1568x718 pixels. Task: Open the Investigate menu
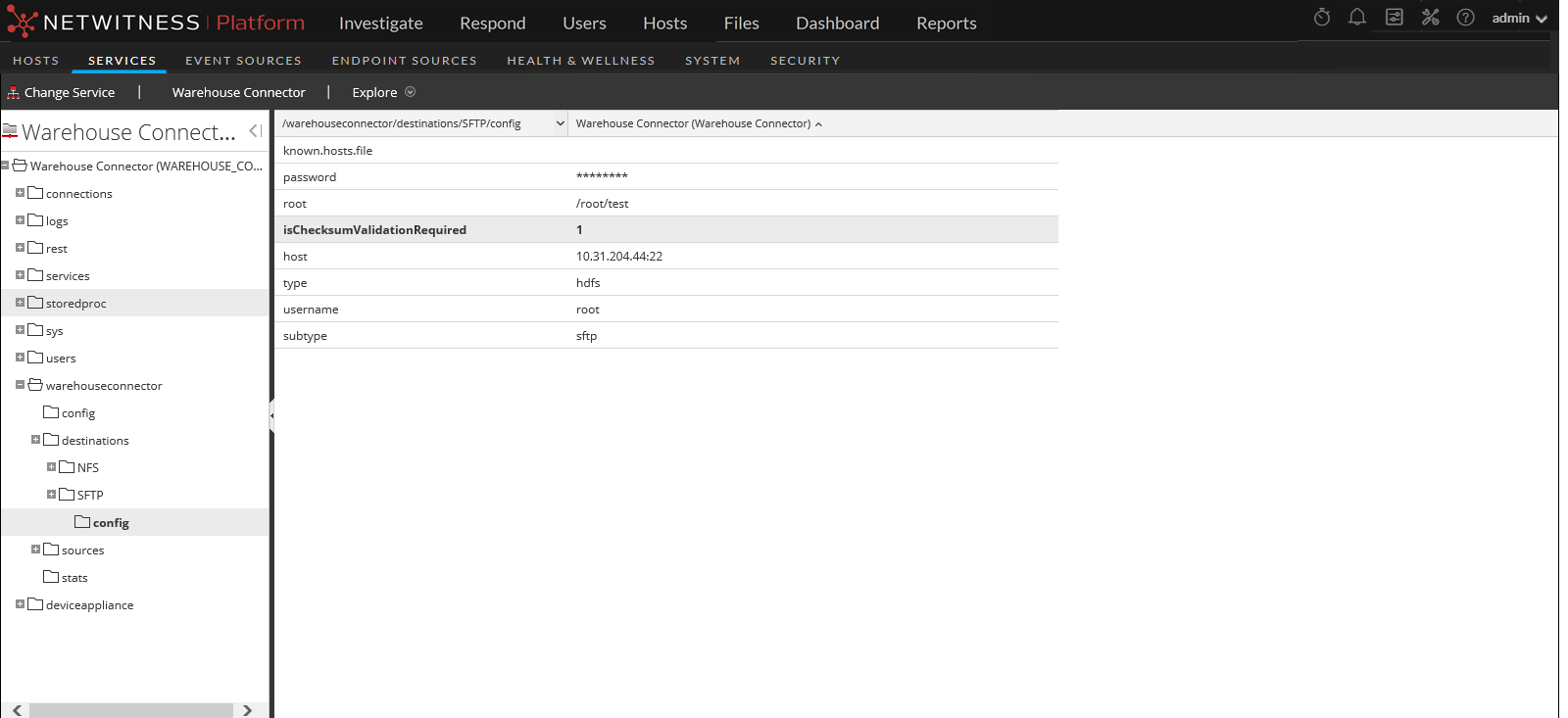[x=381, y=23]
